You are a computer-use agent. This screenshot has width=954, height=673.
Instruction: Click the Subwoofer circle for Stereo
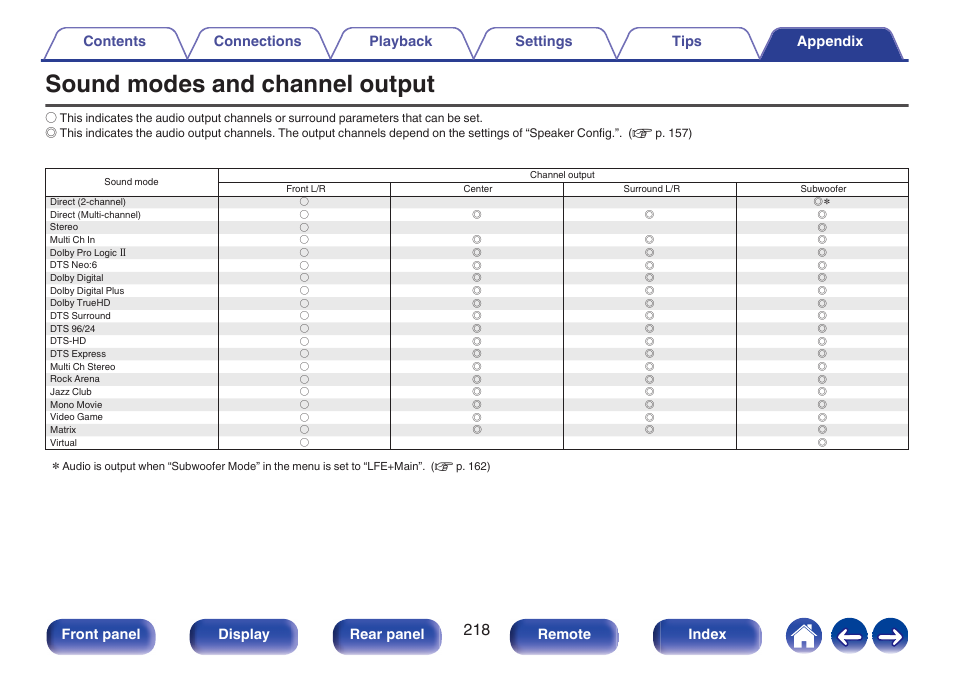pyautogui.click(x=822, y=228)
